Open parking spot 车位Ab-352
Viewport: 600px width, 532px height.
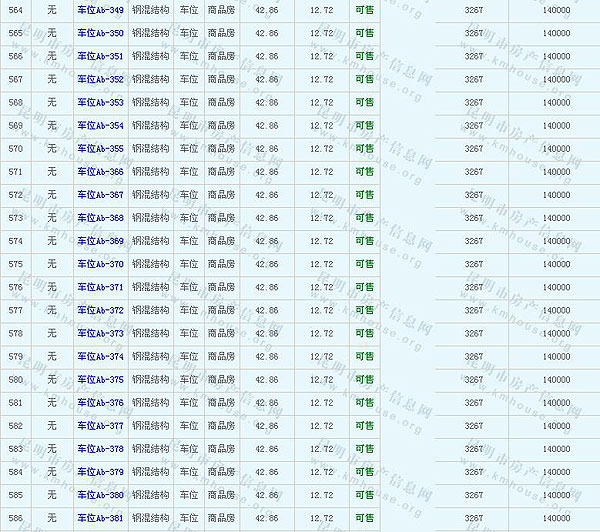100,79
